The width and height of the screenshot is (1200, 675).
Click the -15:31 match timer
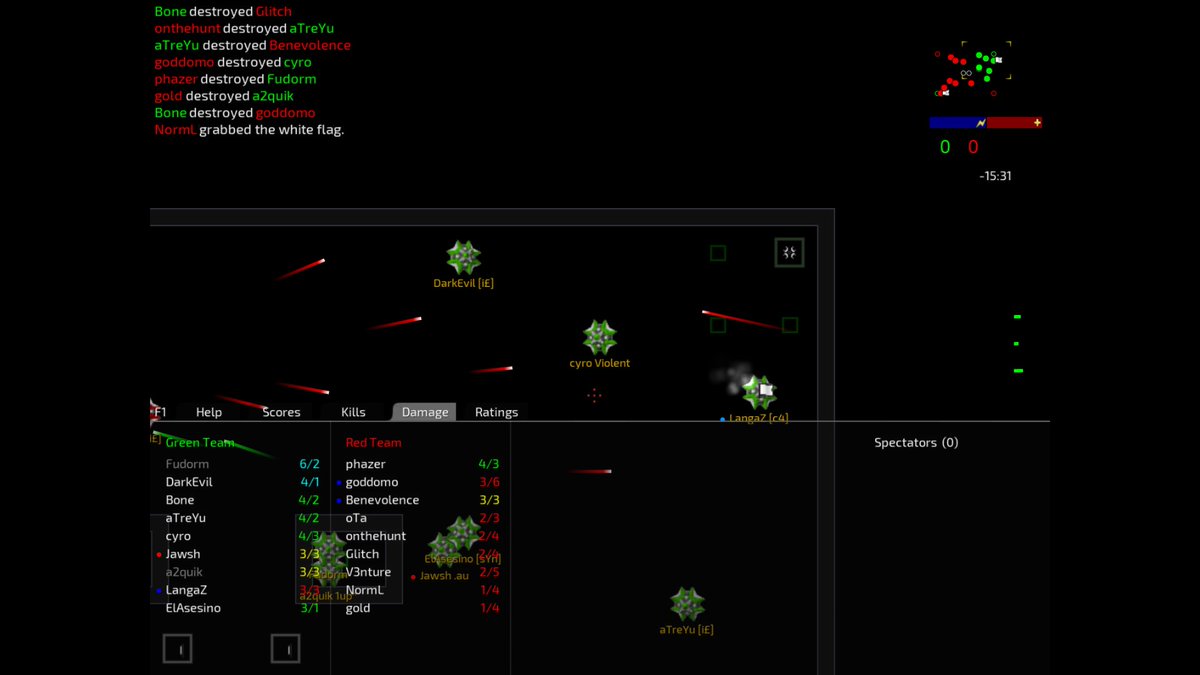[995, 176]
